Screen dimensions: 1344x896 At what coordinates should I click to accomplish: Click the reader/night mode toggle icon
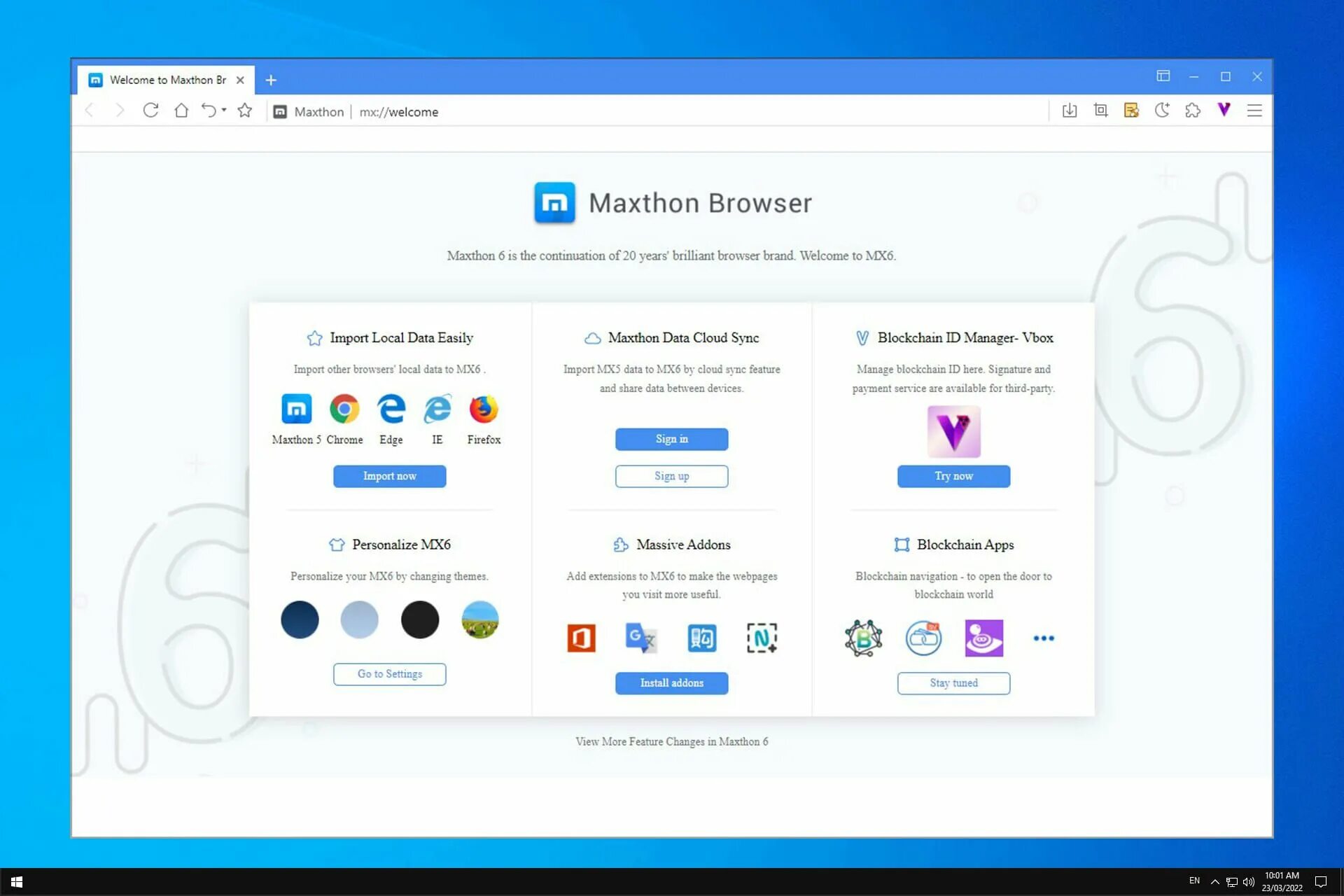(1162, 110)
